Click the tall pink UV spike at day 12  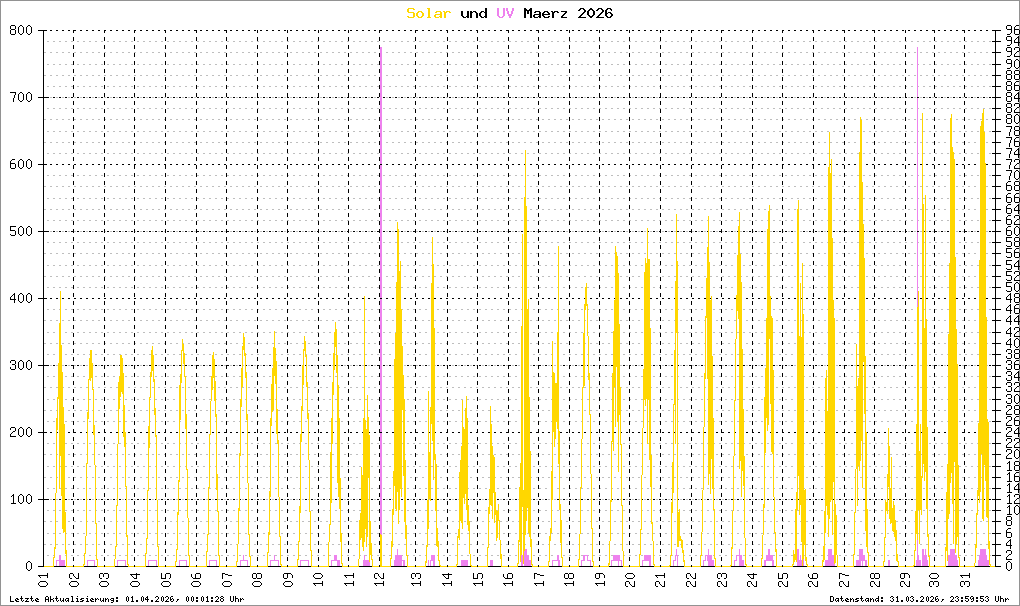[381, 293]
